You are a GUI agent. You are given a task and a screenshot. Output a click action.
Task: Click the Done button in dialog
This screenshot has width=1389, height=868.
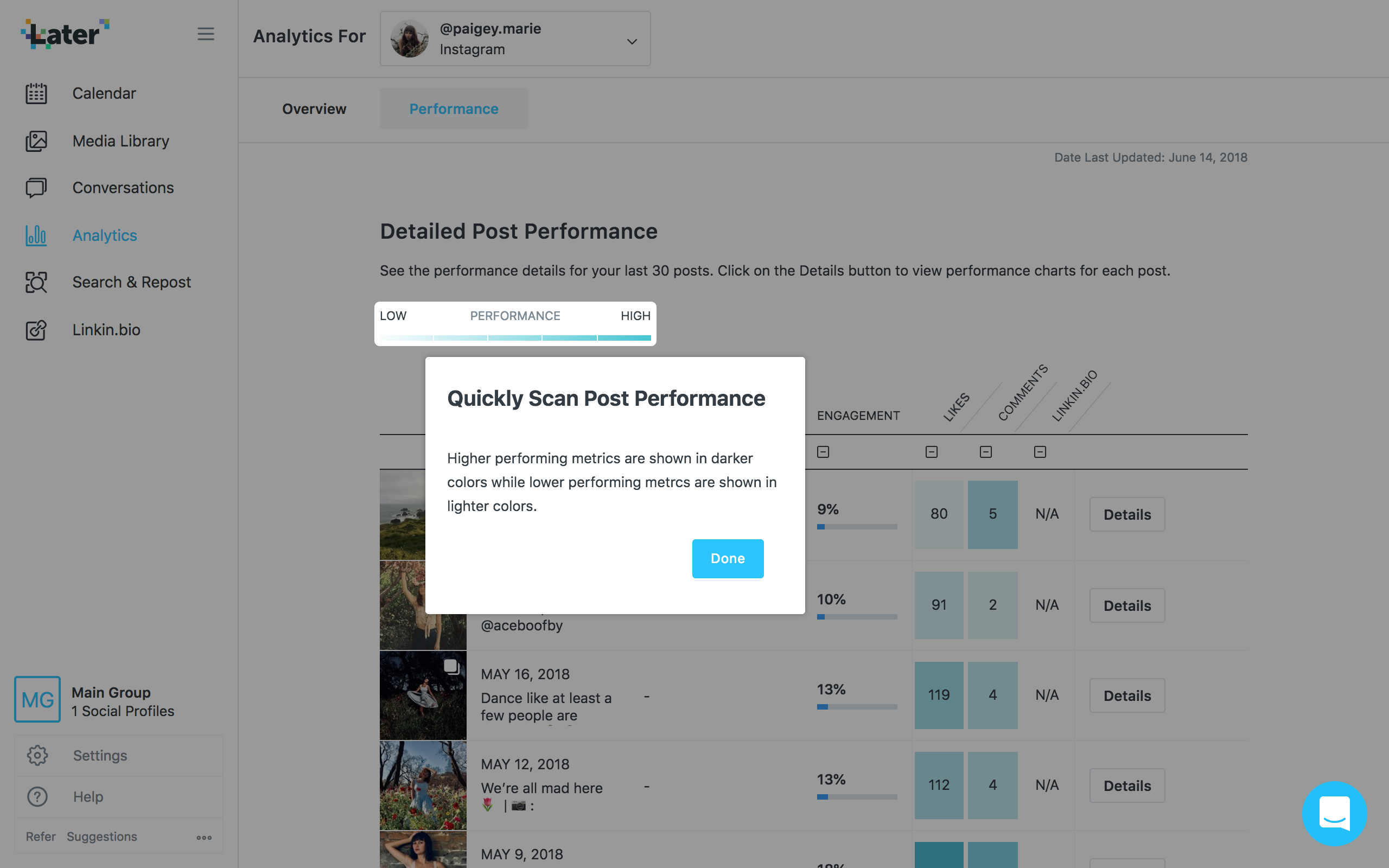[x=728, y=559]
